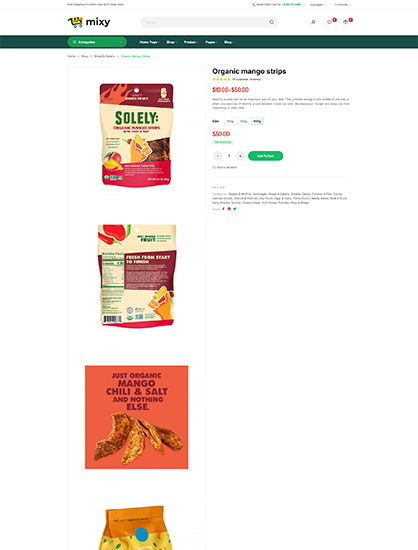The width and height of the screenshot is (418, 550).
Task: Open the user account icon
Action: click(x=313, y=22)
